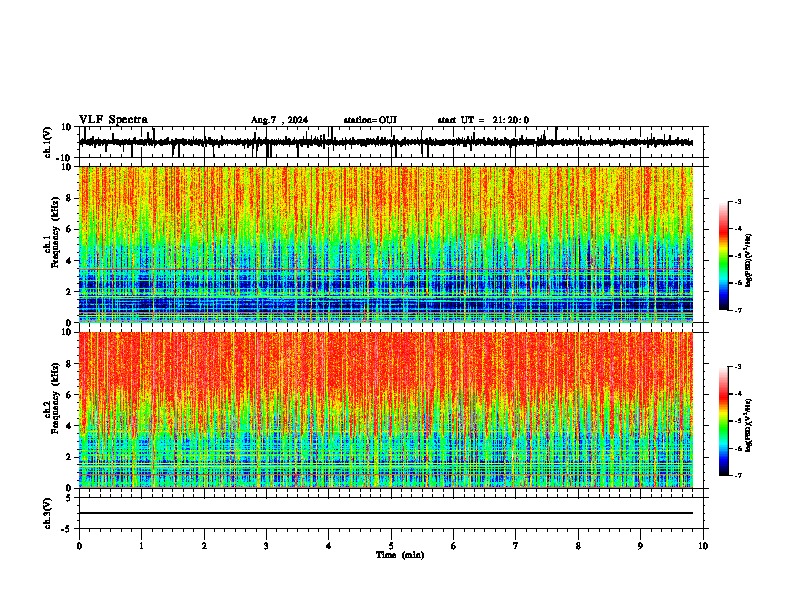Click the 'Time (min)' axis label
This screenshot has width=792, height=612.
click(x=400, y=555)
